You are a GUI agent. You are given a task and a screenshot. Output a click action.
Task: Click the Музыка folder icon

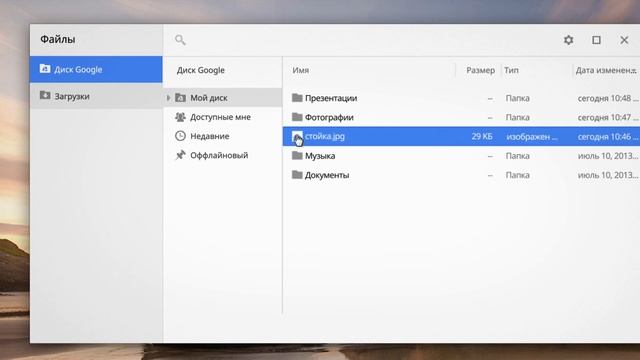tap(297, 156)
